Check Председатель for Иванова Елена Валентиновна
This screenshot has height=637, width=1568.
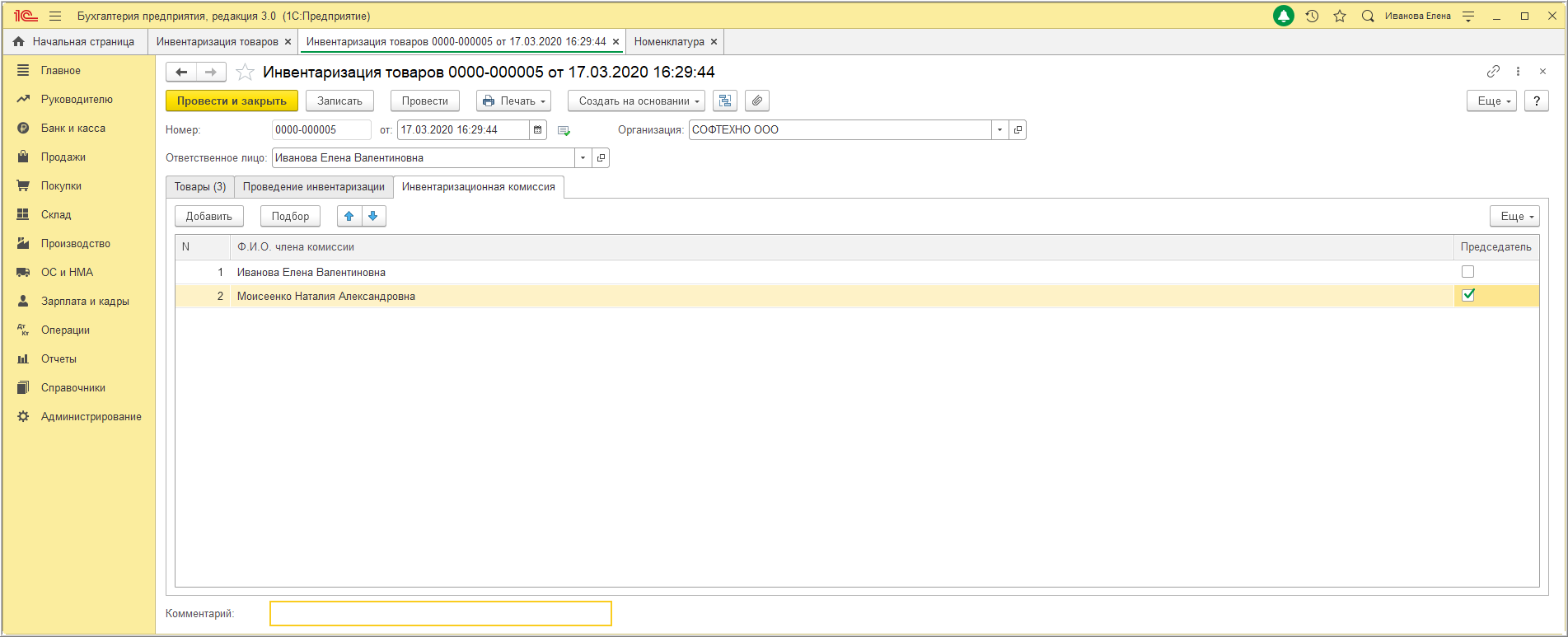(1467, 271)
